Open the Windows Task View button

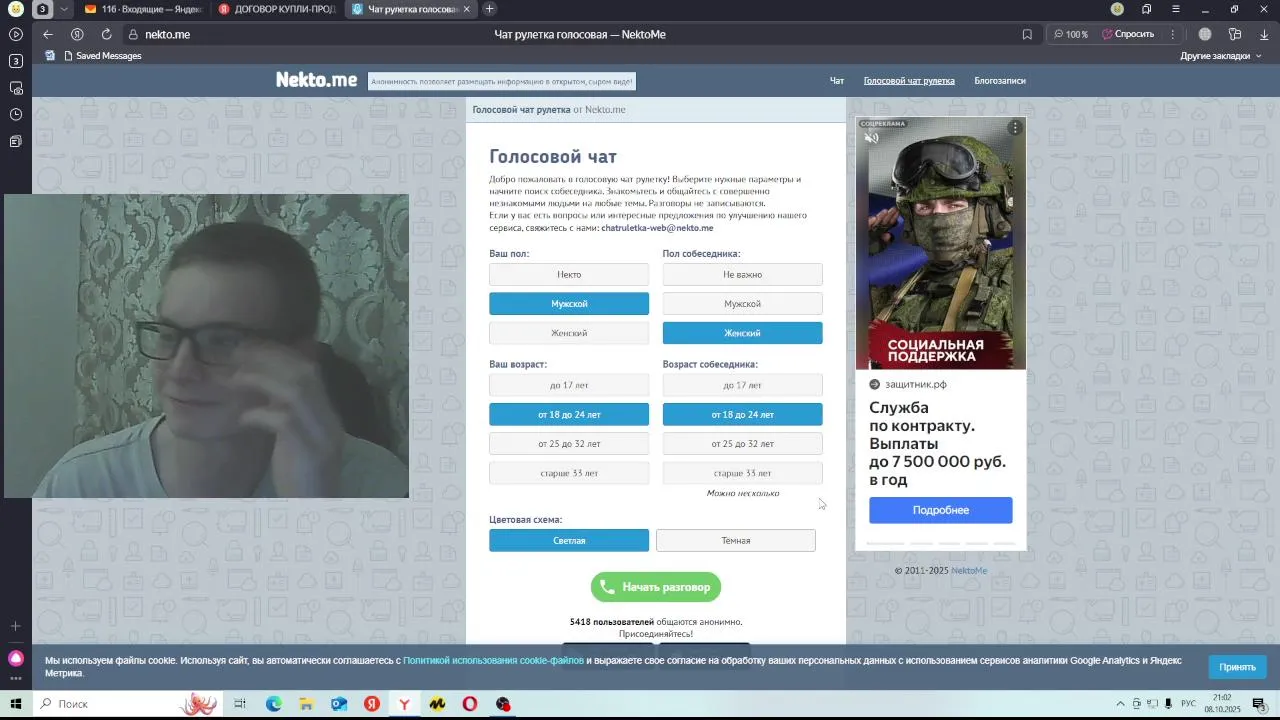coord(240,704)
